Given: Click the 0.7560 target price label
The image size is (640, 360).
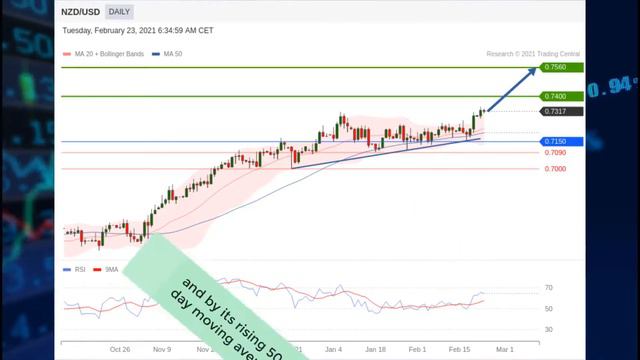Looking at the screenshot, I should click(x=562, y=67).
